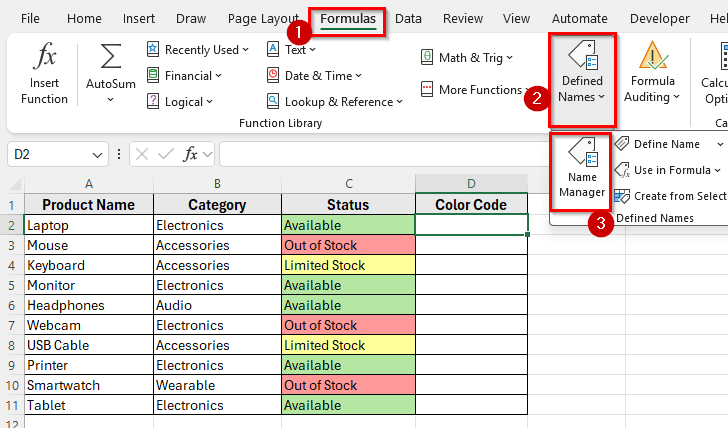The image size is (728, 428).
Task: Click the Define Name tag icon
Action: pyautogui.click(x=622, y=144)
